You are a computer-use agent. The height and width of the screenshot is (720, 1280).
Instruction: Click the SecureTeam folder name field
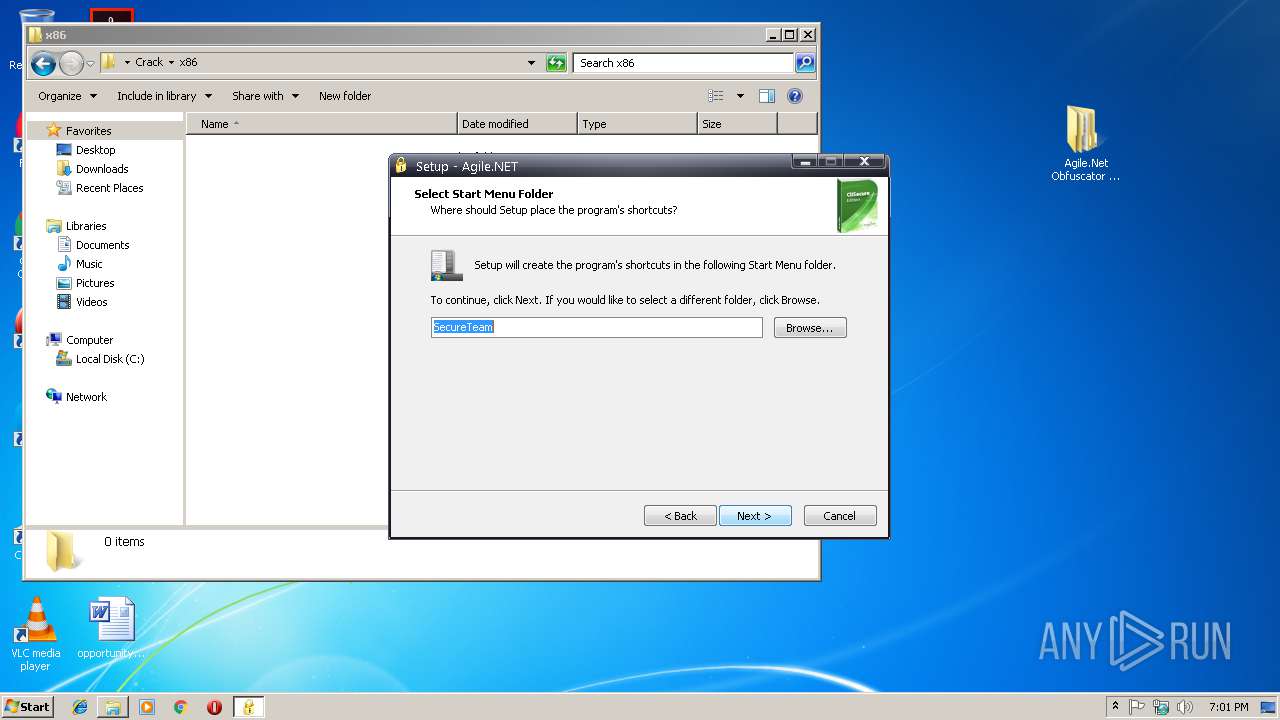(597, 327)
